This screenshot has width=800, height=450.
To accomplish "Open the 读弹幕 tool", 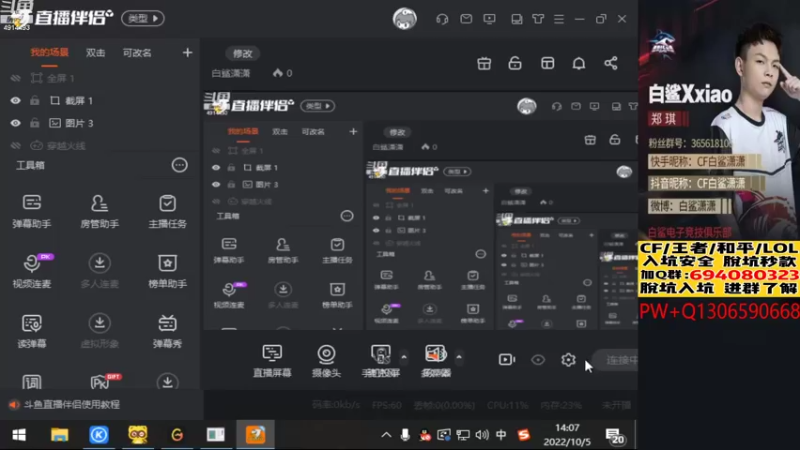I will pyautogui.click(x=32, y=331).
